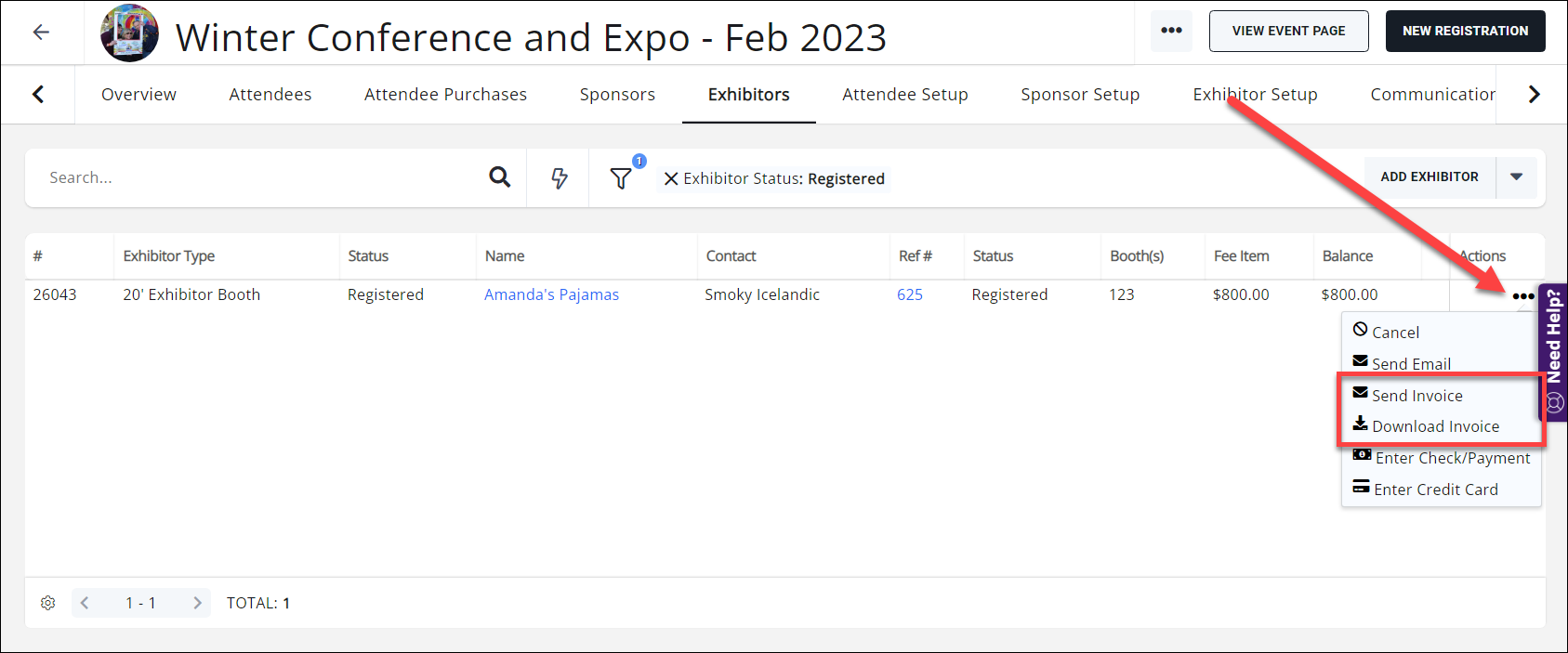Open Amanda's Pajamas exhibitor link
The height and width of the screenshot is (653, 1568).
(551, 294)
